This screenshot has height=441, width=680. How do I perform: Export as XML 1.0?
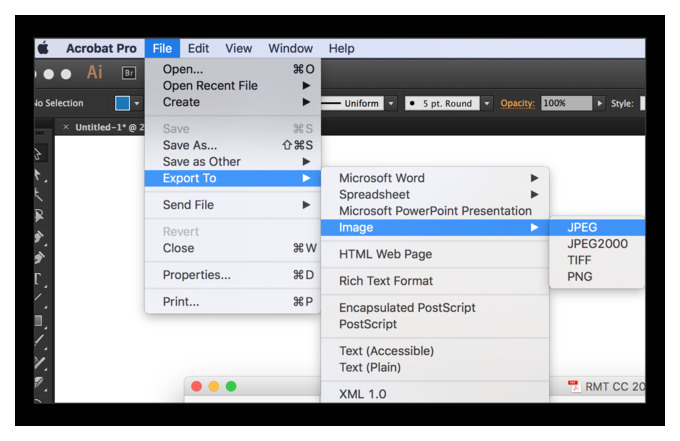435,394
